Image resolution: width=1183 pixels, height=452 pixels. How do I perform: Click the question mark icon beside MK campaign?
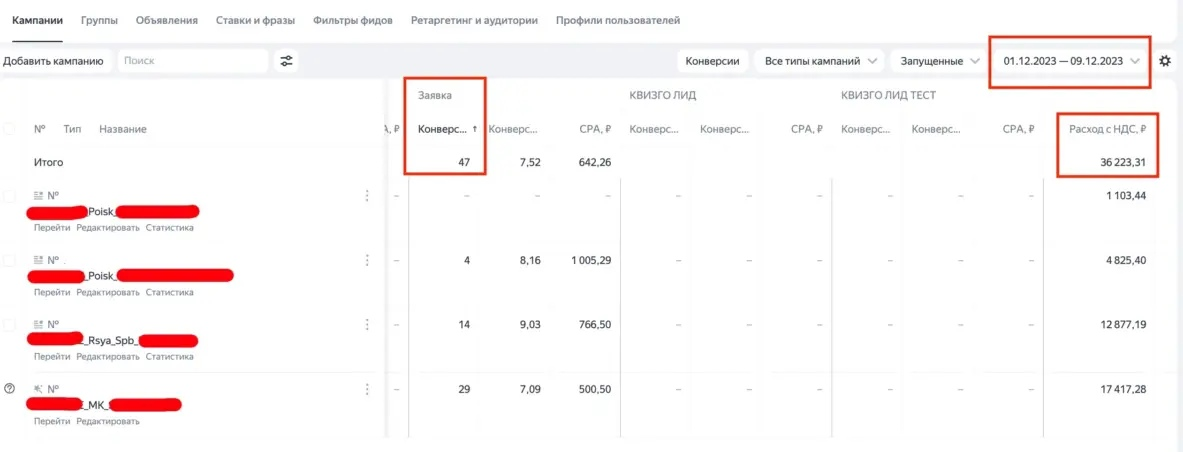click(10, 389)
